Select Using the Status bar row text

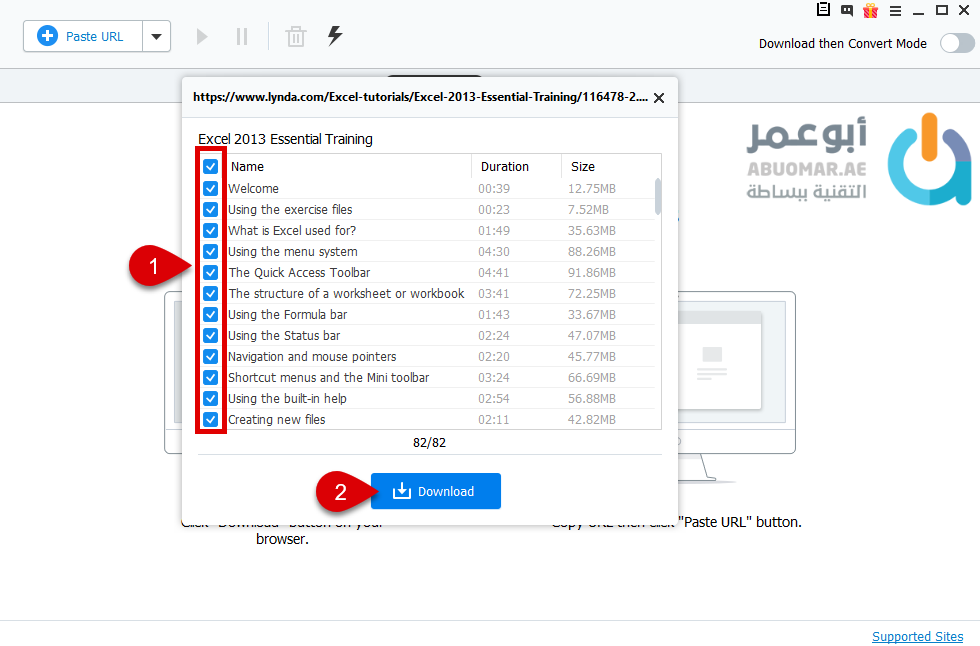pos(284,335)
